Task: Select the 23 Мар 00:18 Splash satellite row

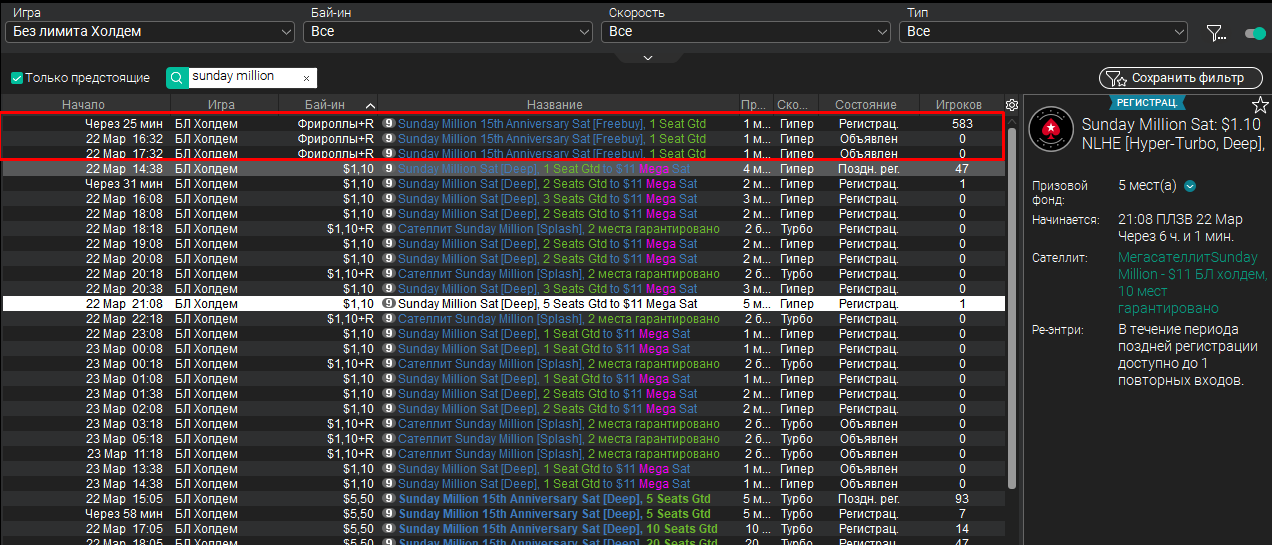Action: [503, 364]
